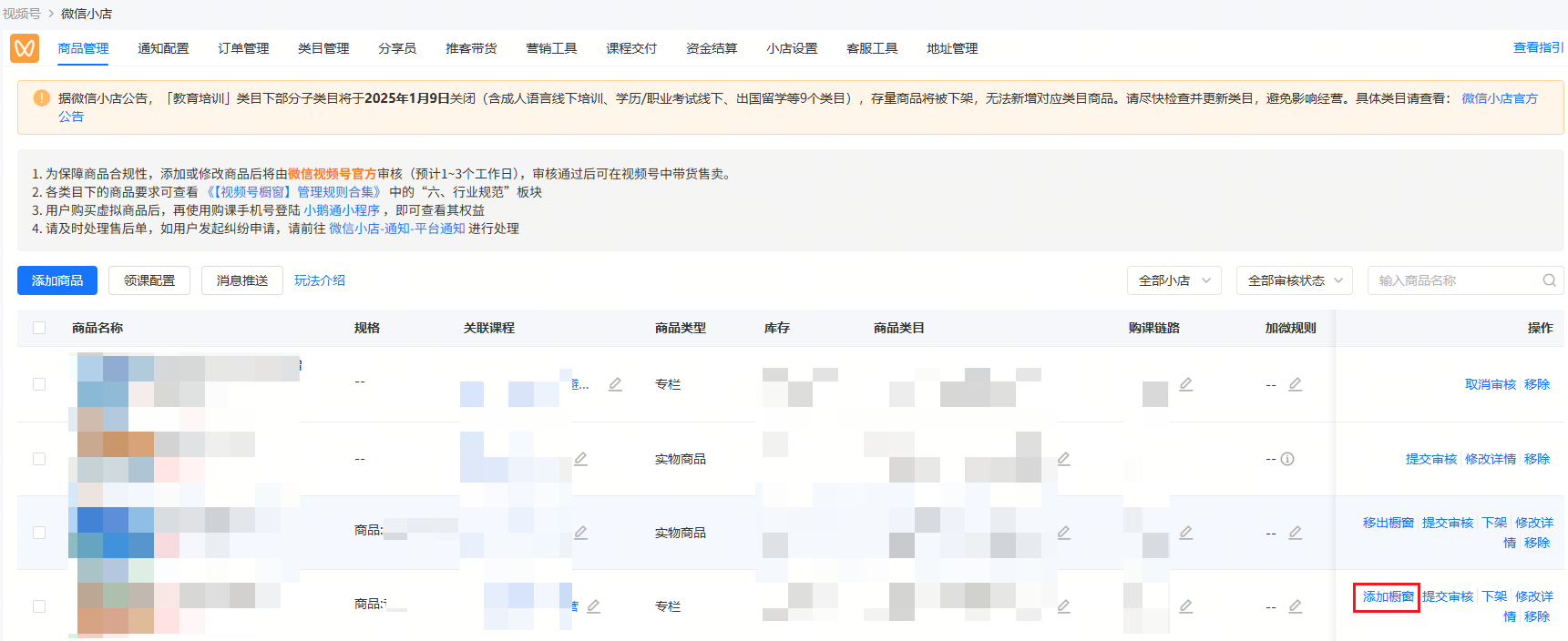Select the second product row checkbox
Viewport: 1568px width, 641px height.
click(x=39, y=459)
